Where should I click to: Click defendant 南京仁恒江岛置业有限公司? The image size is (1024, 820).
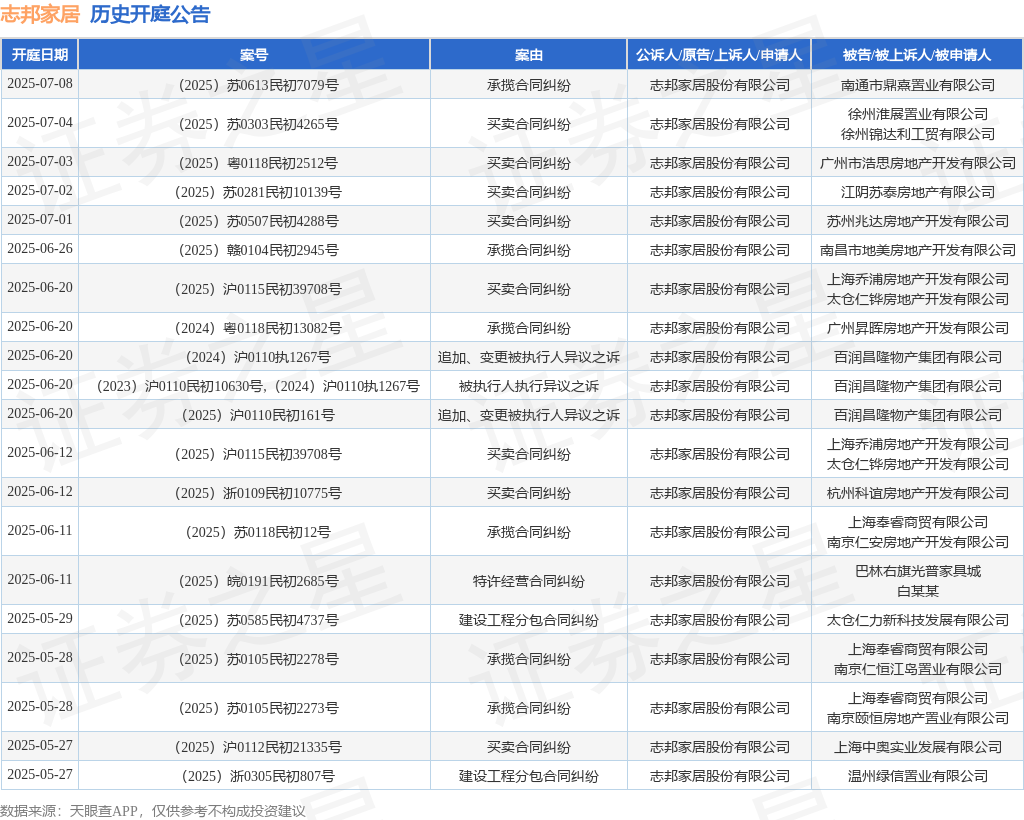[918, 669]
